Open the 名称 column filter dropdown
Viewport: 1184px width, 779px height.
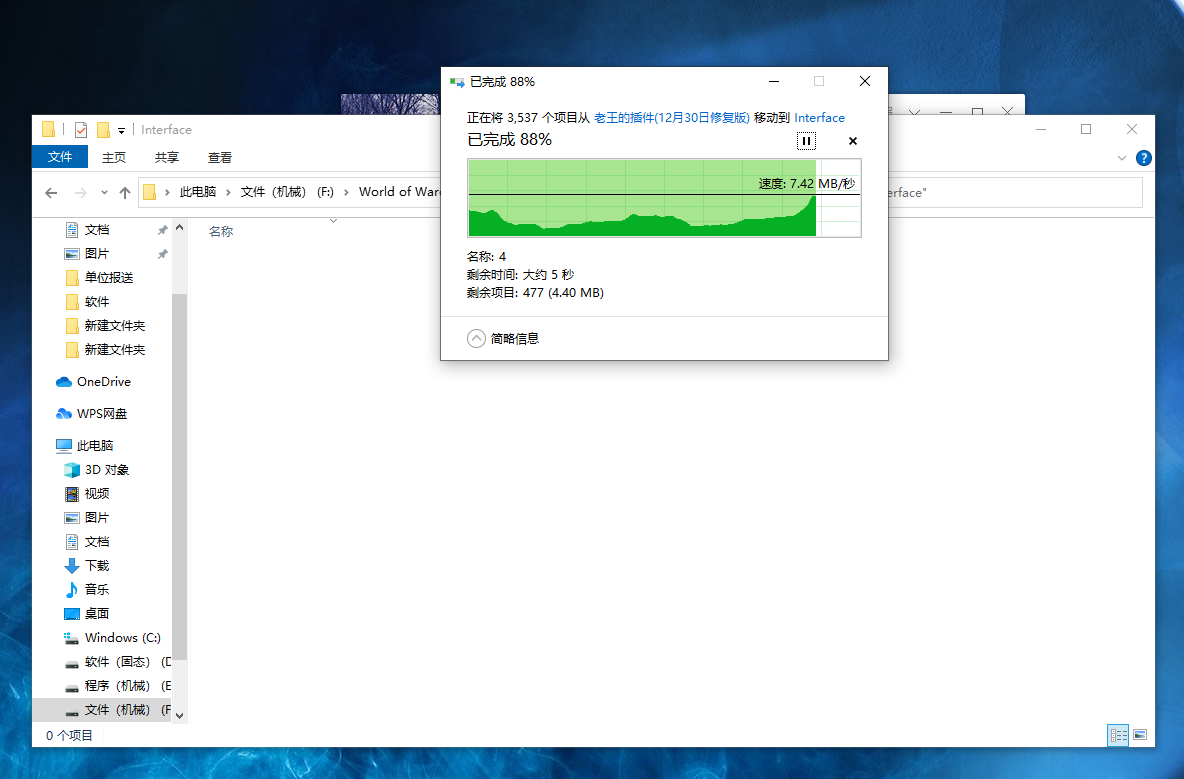tap(333, 222)
